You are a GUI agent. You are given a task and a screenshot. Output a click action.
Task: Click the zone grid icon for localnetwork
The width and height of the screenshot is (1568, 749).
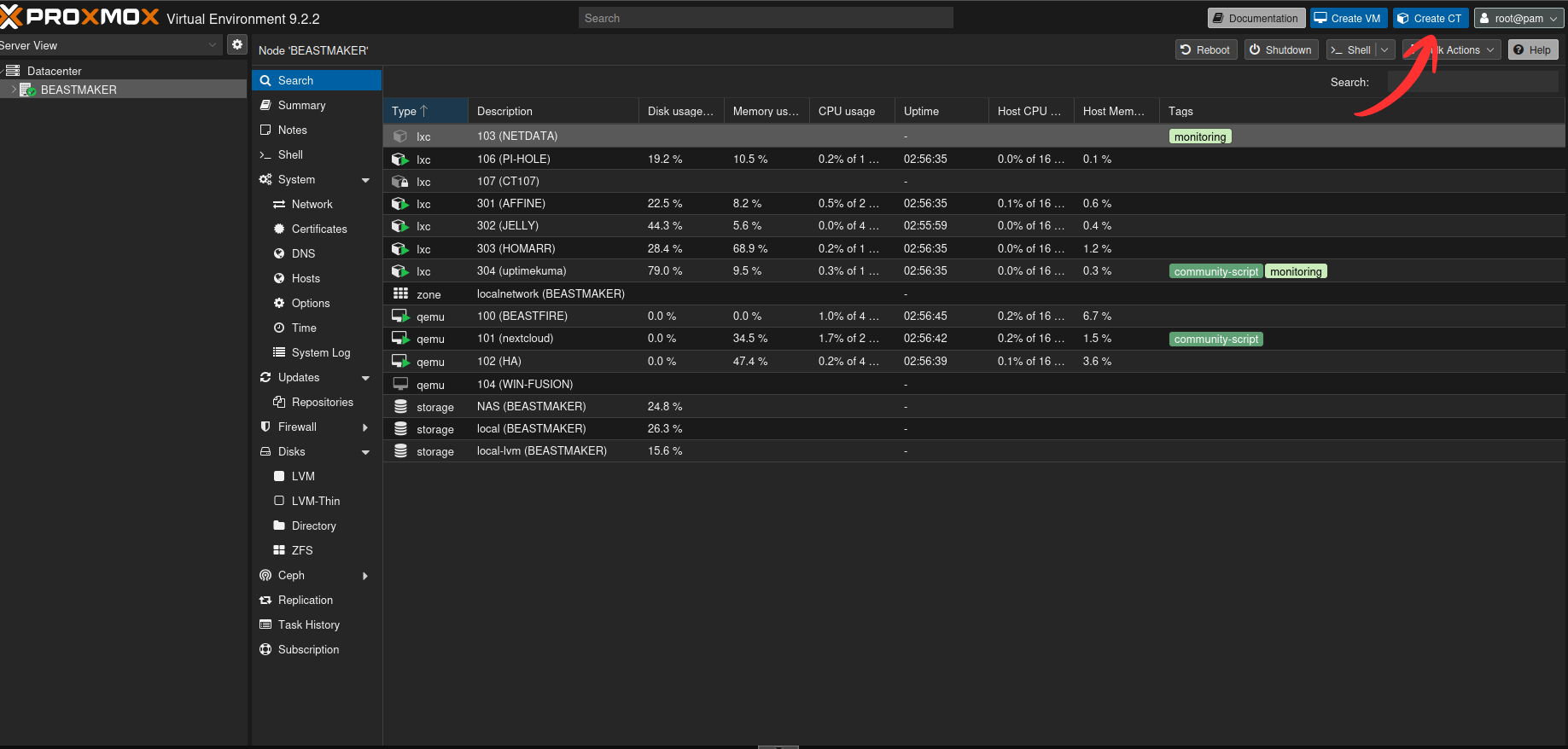[400, 293]
